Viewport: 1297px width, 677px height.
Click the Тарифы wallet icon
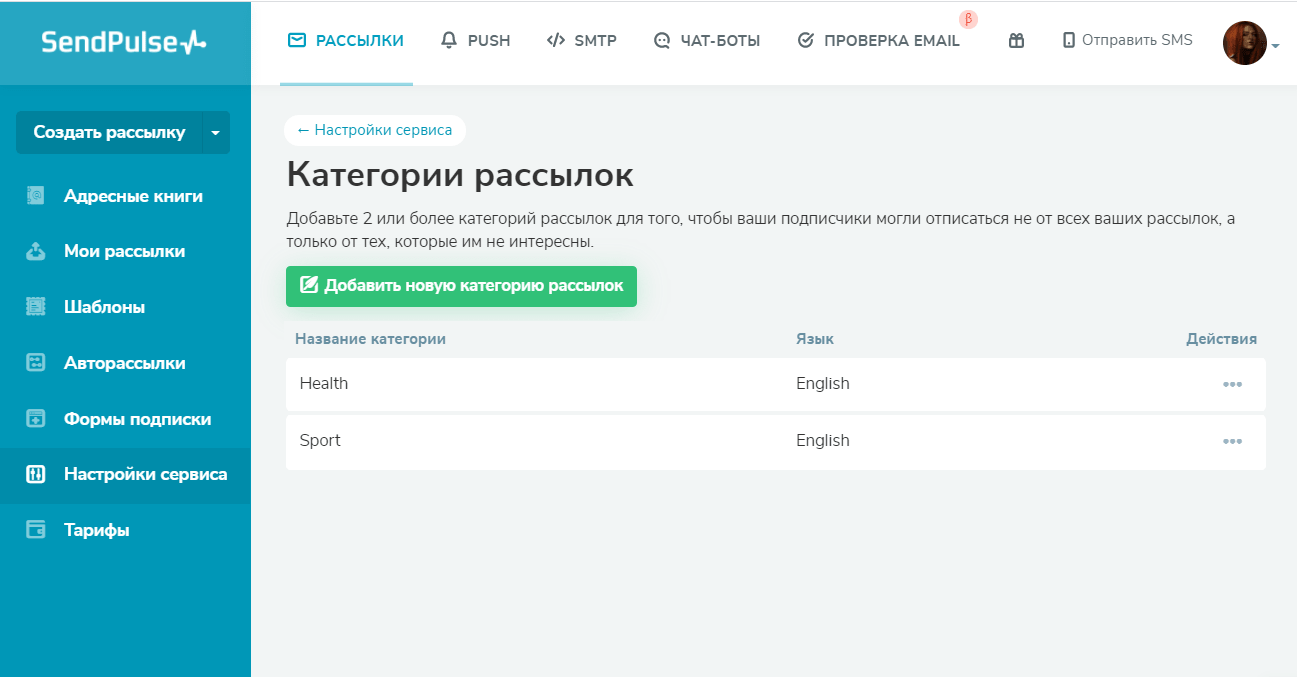36,530
